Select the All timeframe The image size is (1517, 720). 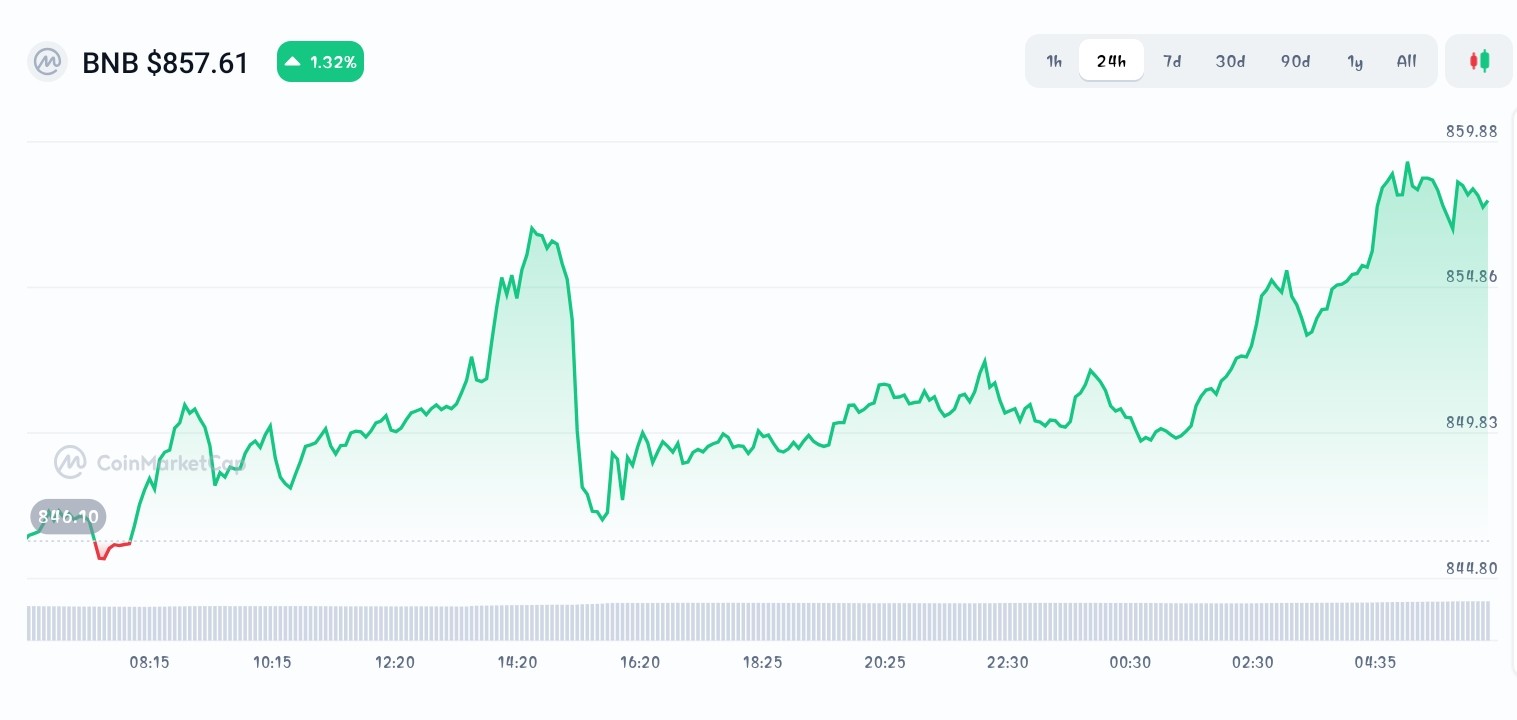[x=1406, y=61]
